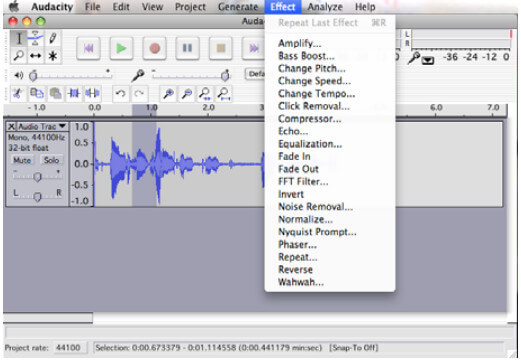Mute the audio track
521x364 pixels.
point(22,160)
